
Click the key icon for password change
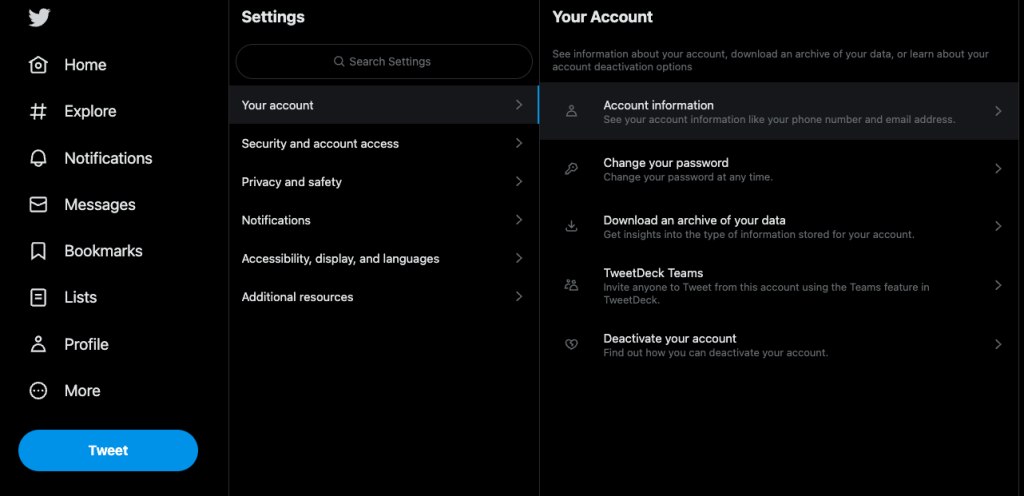point(572,169)
